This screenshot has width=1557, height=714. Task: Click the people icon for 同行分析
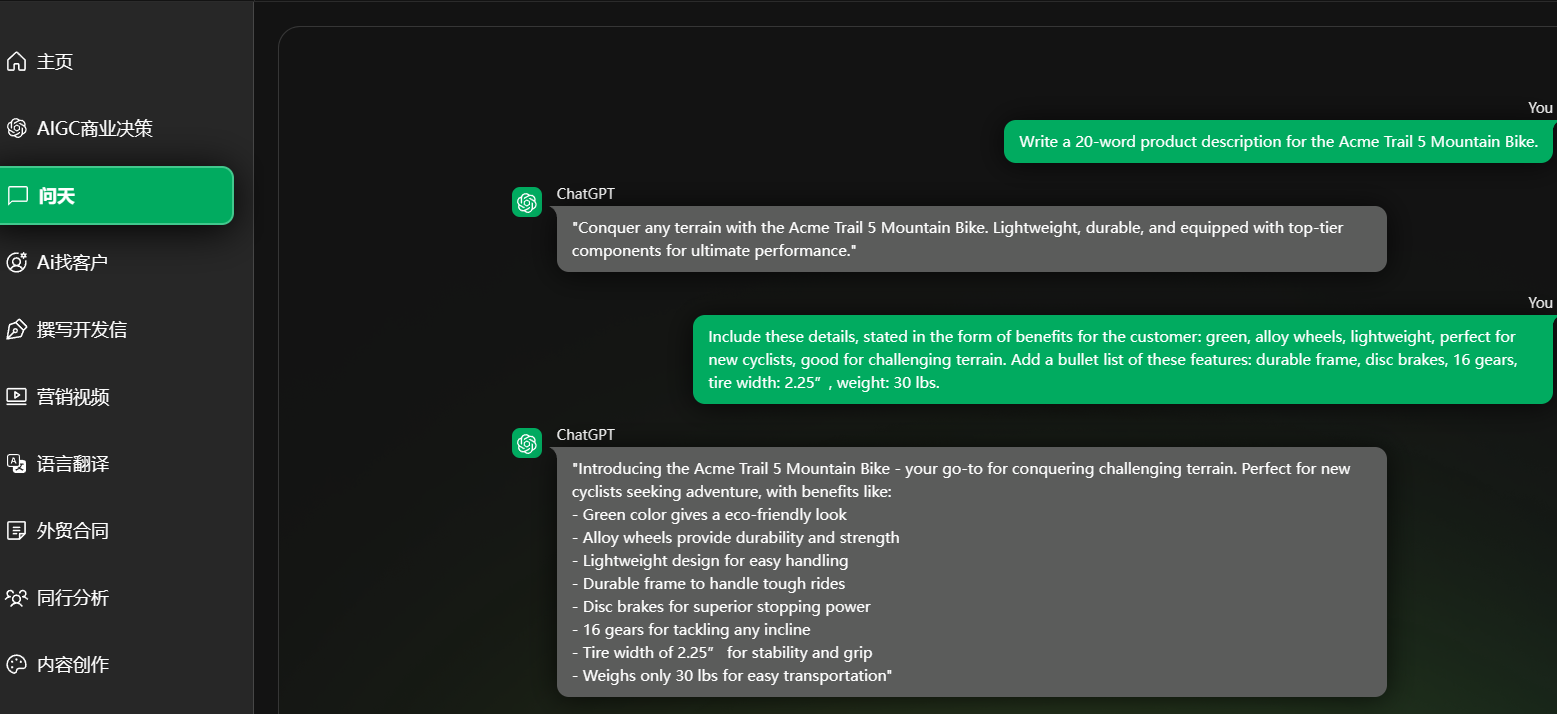coord(16,598)
